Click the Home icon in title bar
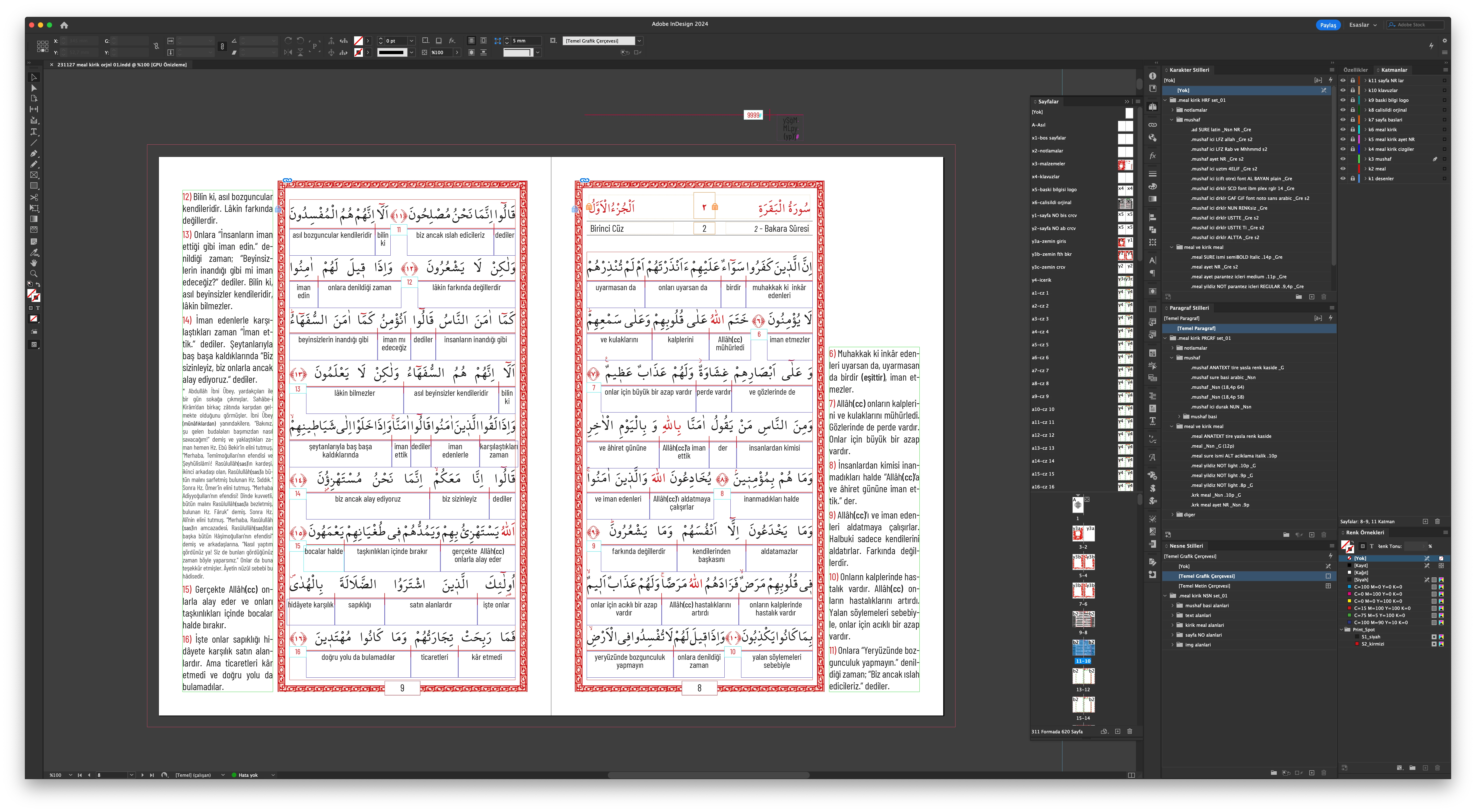 click(64, 25)
